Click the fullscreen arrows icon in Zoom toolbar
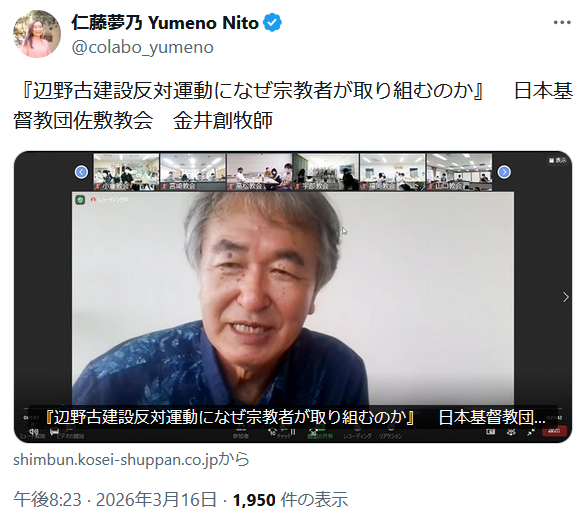Image resolution: width=587 pixels, height=522 pixels. (531, 432)
